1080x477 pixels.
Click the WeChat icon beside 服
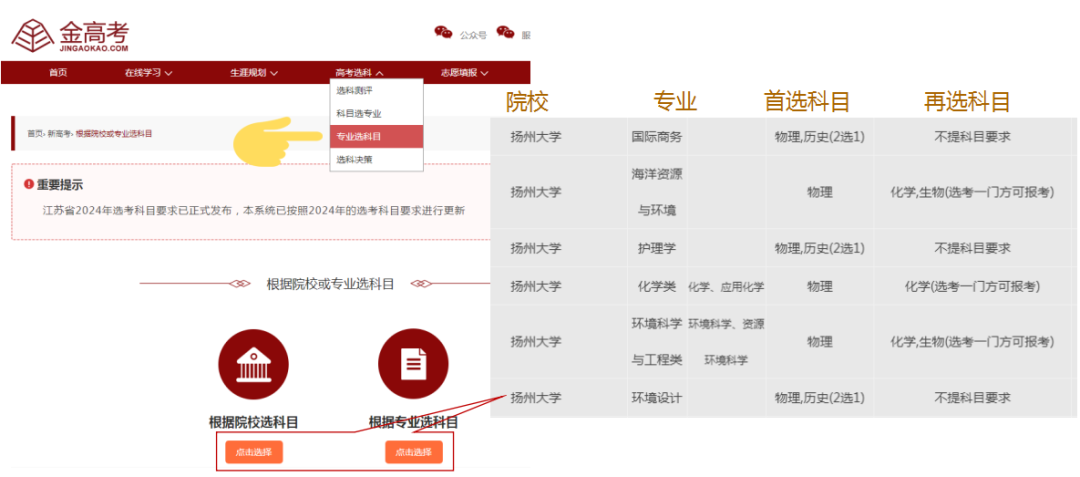506,32
